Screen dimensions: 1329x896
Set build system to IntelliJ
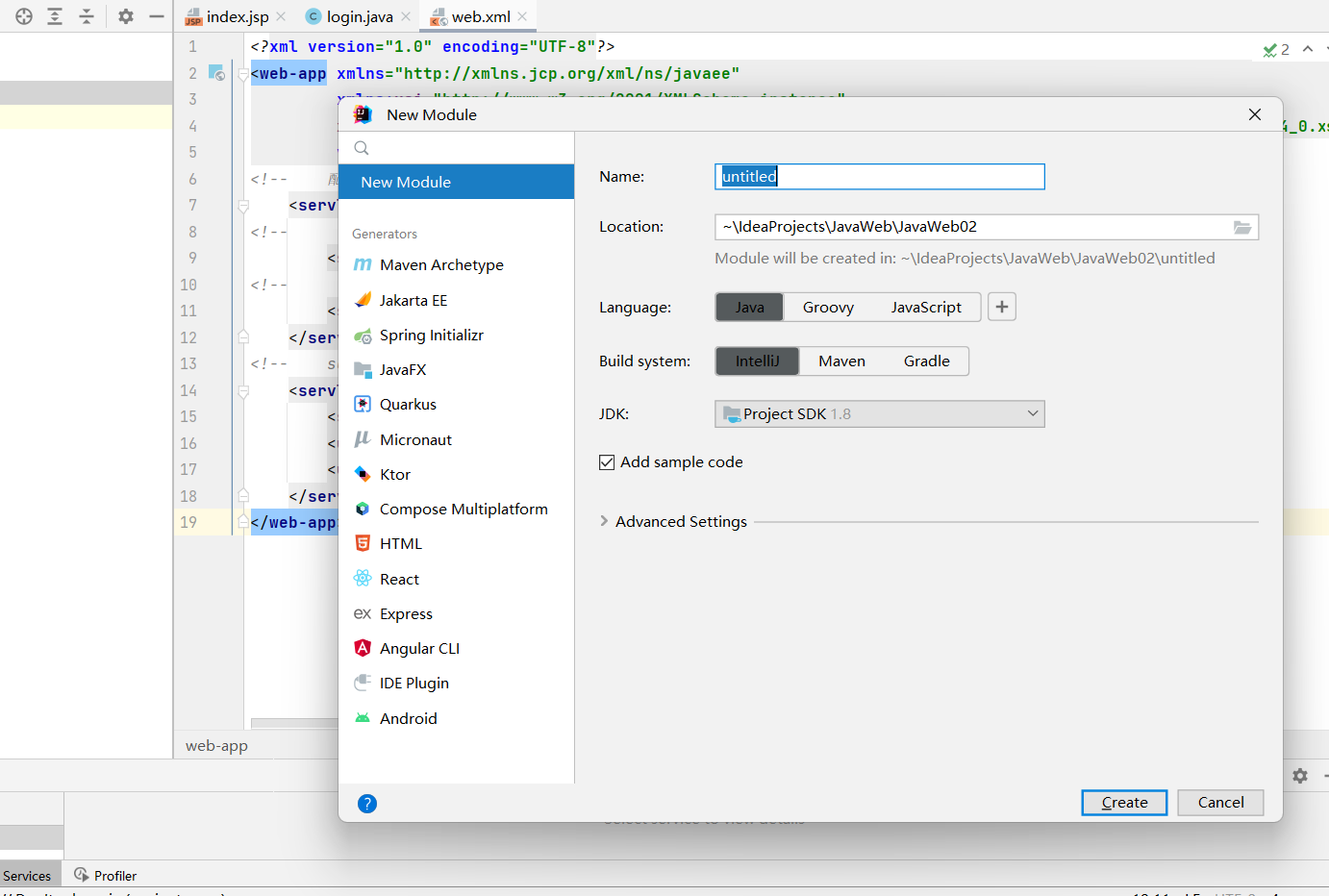[758, 361]
